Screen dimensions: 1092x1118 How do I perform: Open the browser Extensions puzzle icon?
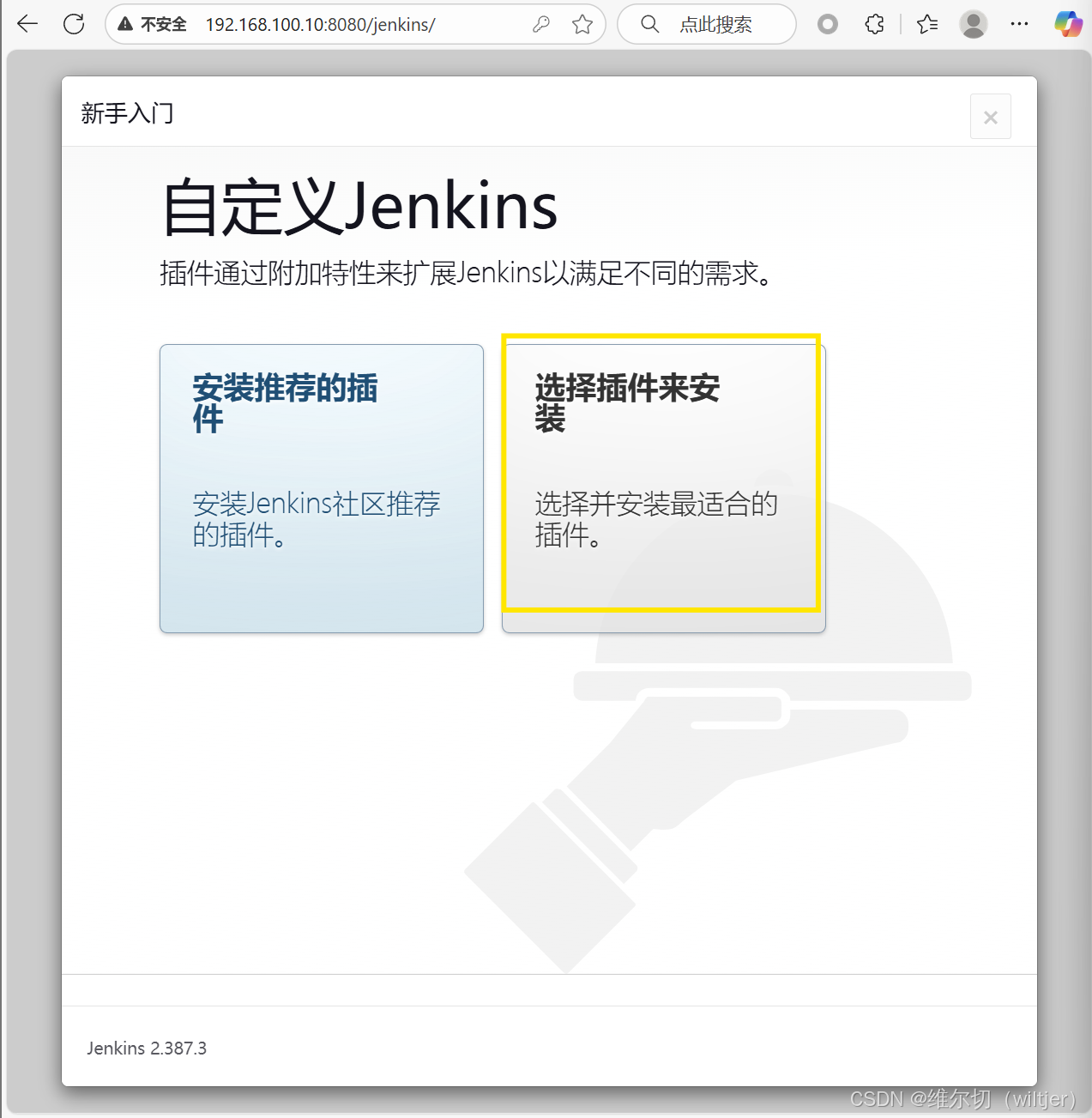[874, 24]
